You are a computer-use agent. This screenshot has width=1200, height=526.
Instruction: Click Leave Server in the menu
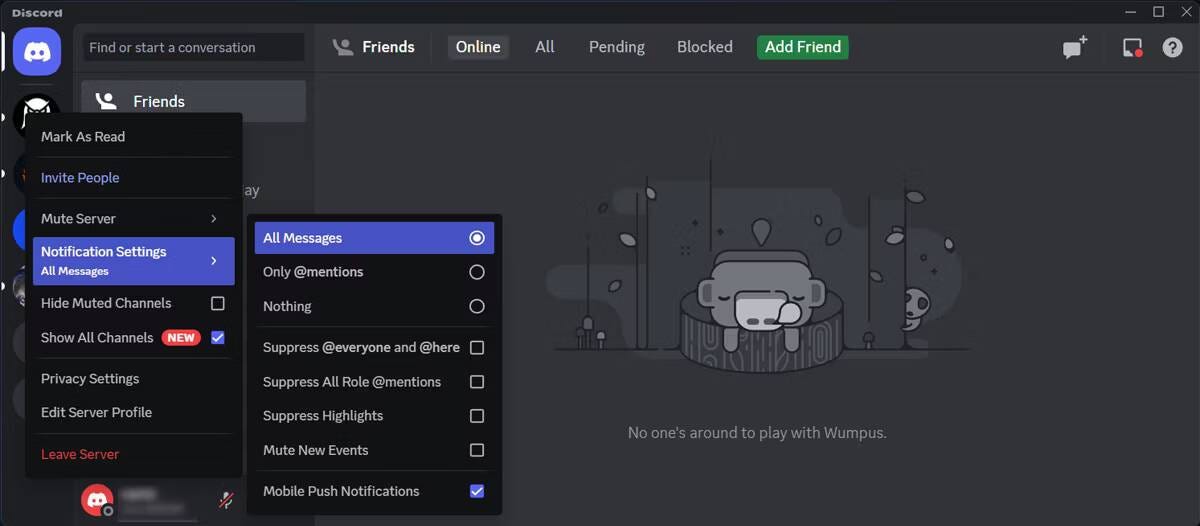(133, 454)
